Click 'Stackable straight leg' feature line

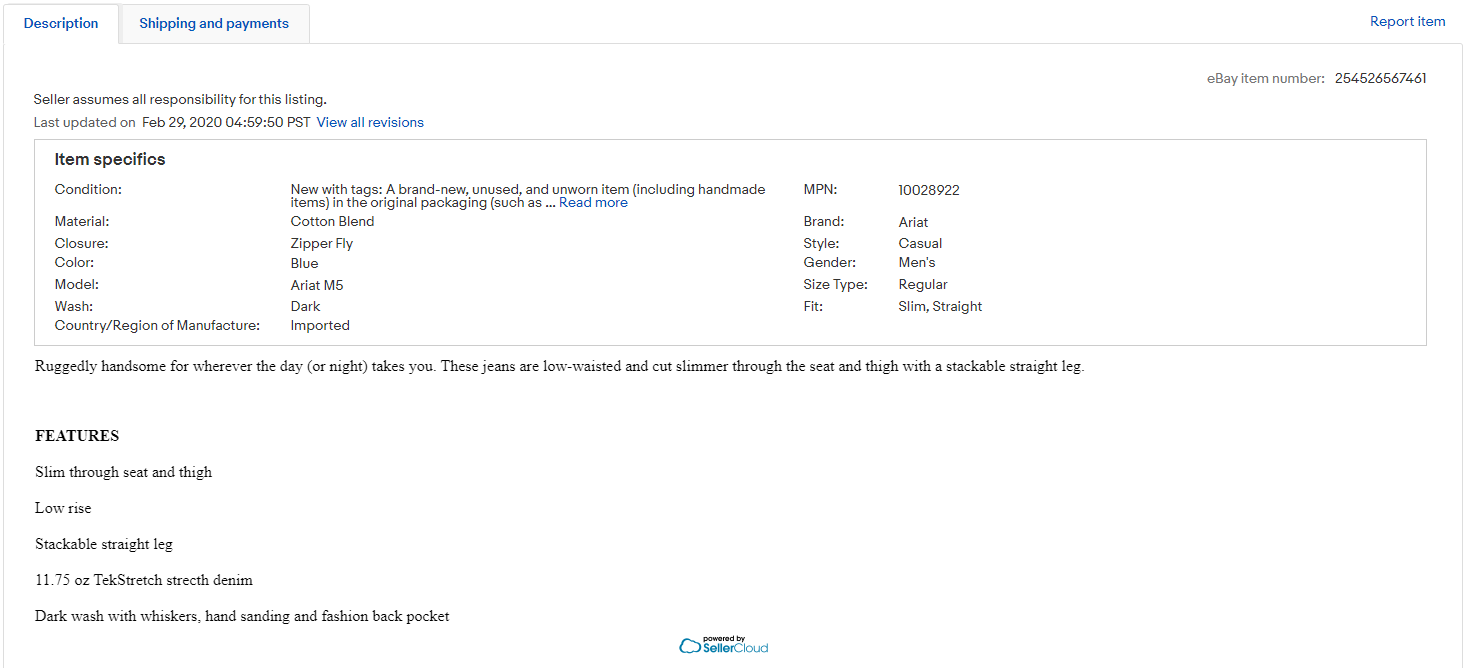[x=104, y=544]
